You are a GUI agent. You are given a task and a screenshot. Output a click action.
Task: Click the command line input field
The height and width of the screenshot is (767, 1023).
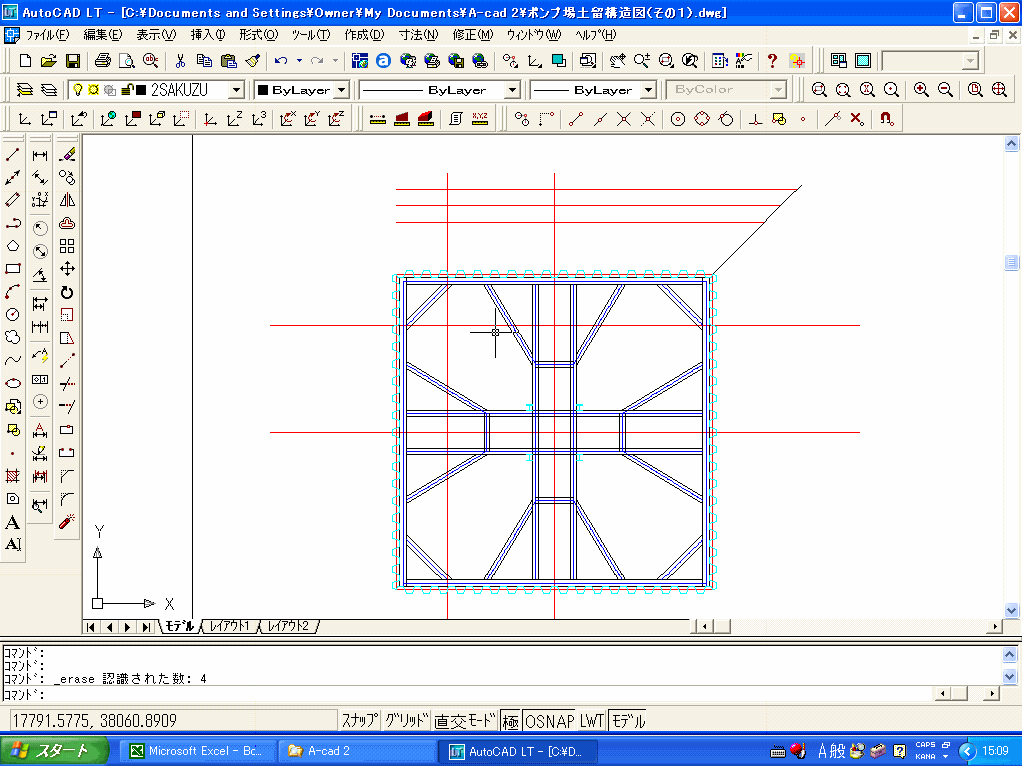coord(468,695)
